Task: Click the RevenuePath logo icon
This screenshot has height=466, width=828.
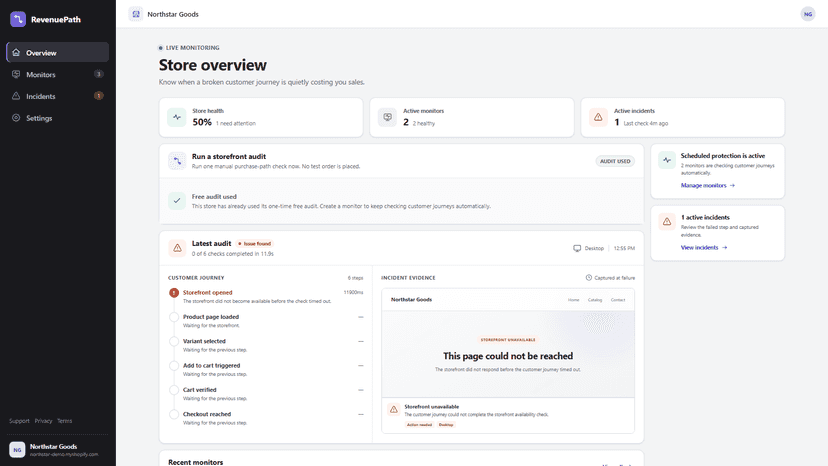Action: (x=18, y=19)
